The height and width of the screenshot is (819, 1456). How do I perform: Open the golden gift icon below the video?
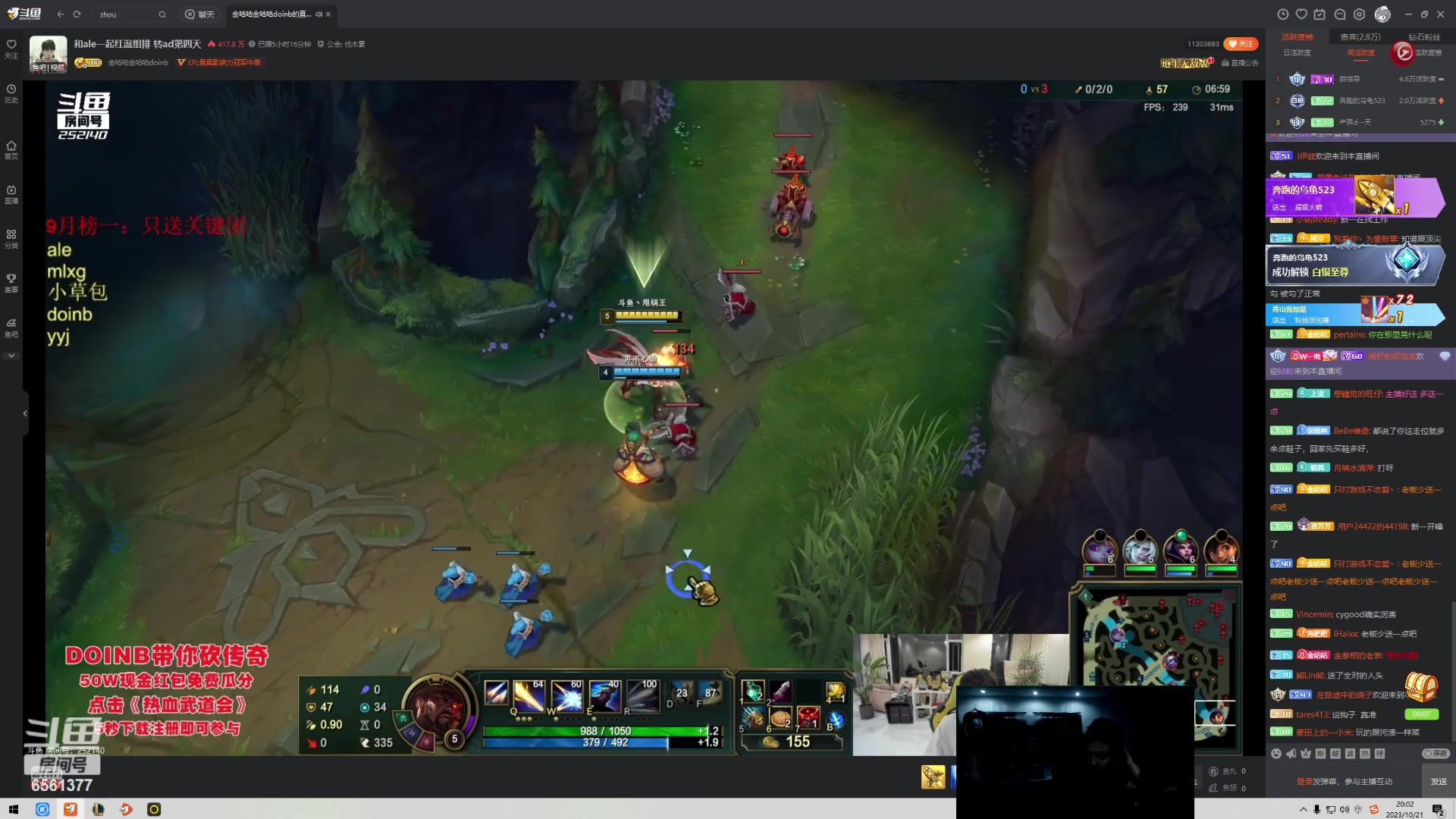pos(933,777)
